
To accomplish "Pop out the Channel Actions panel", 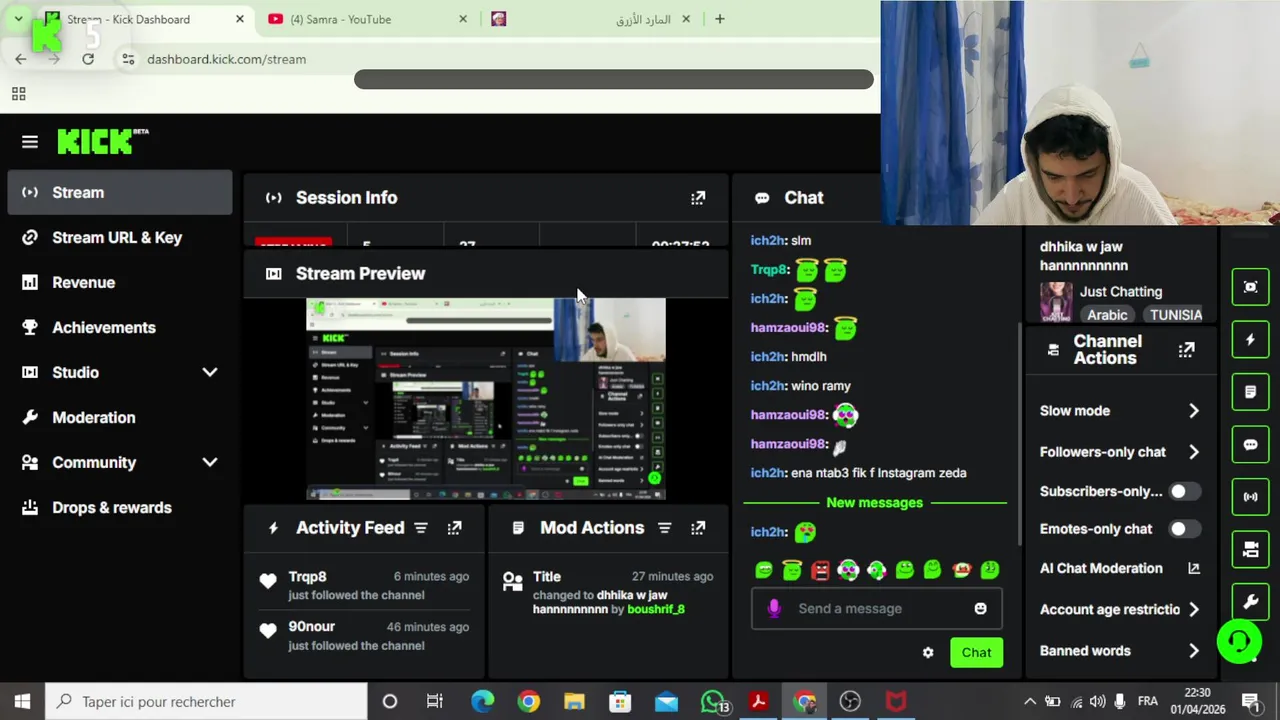I will pyautogui.click(x=1186, y=350).
